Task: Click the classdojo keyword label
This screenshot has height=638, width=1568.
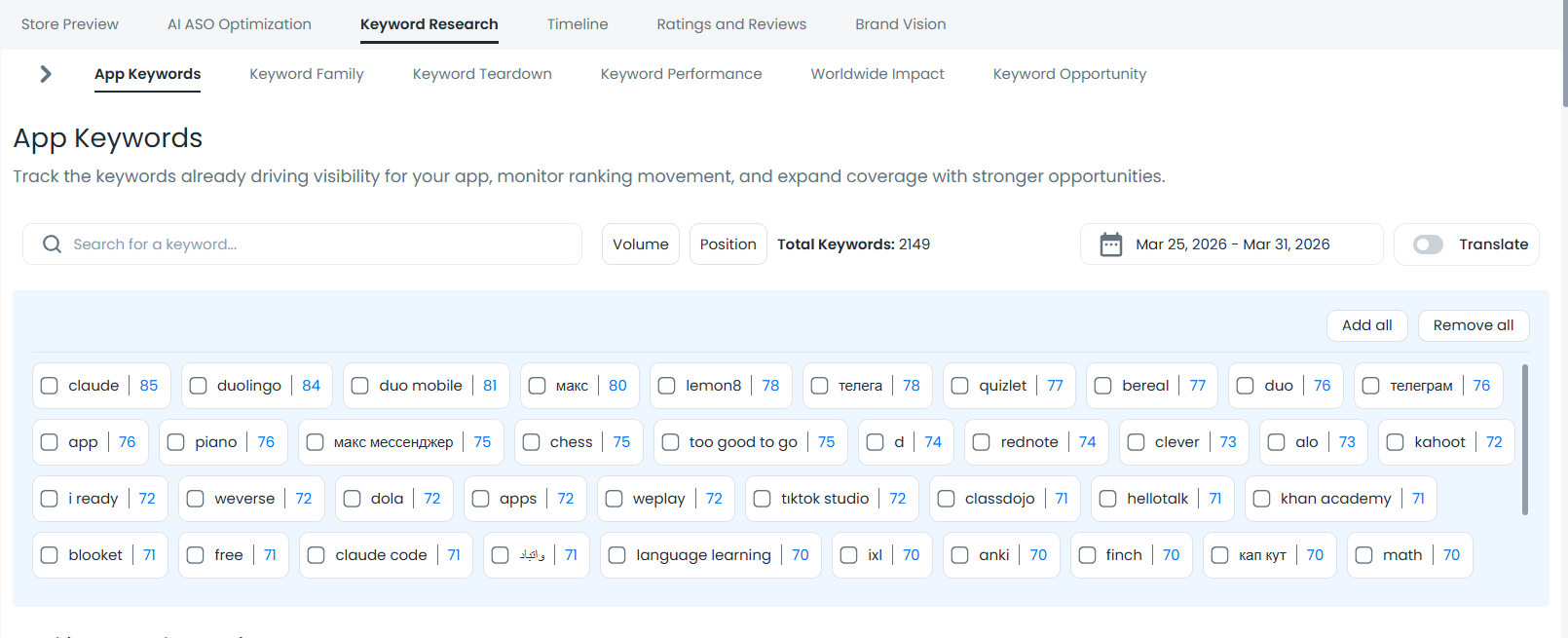Action: point(1000,499)
